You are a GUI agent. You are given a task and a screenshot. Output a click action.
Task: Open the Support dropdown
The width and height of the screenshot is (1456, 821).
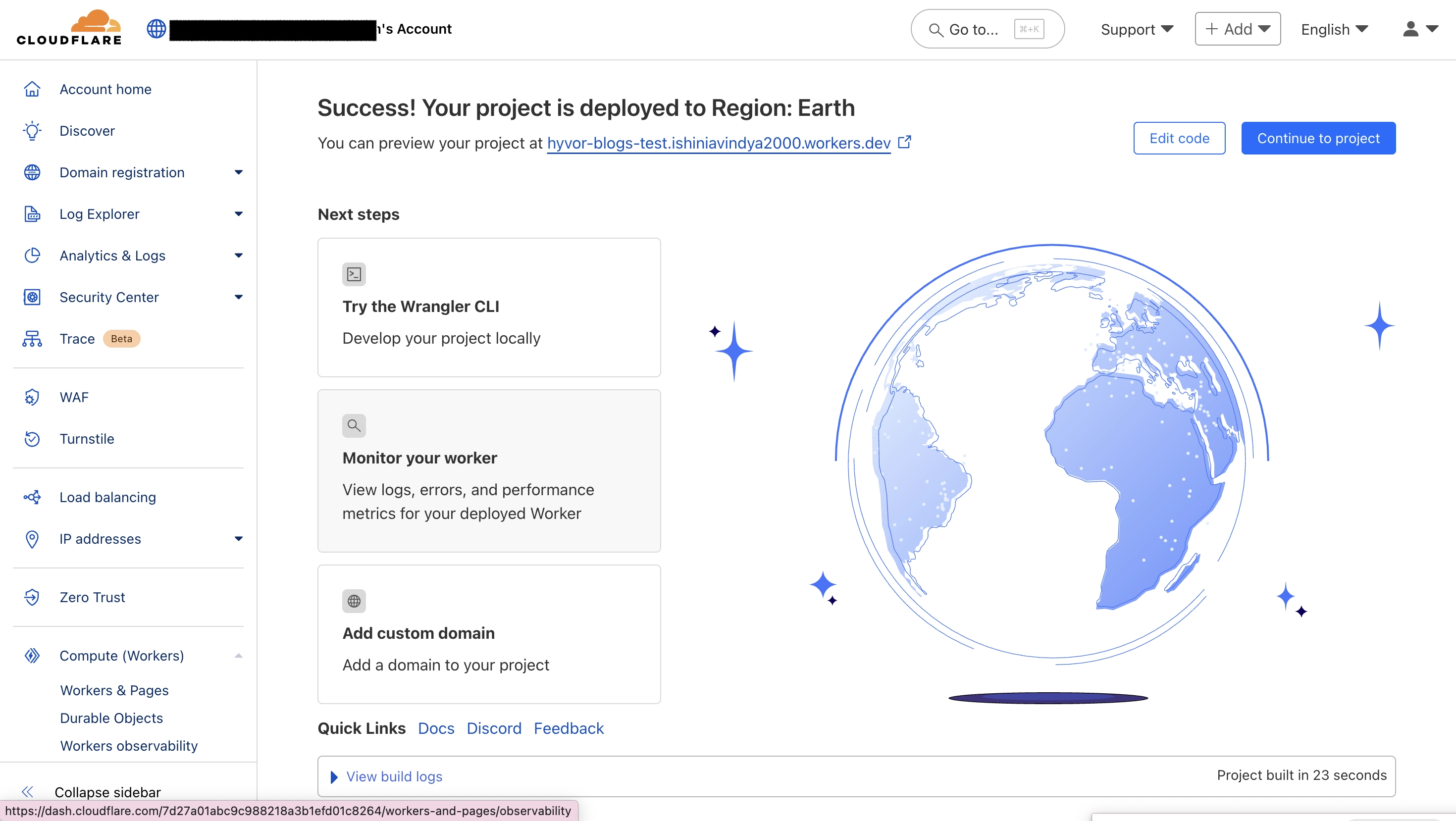coord(1137,29)
